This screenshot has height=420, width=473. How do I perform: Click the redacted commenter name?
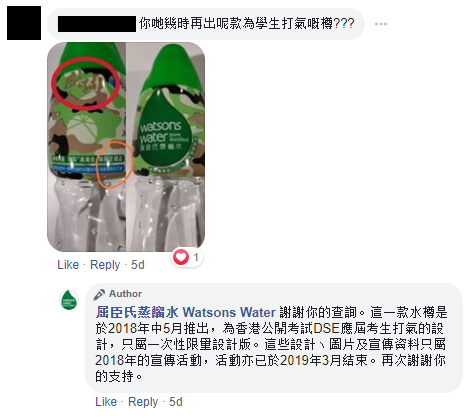click(97, 24)
